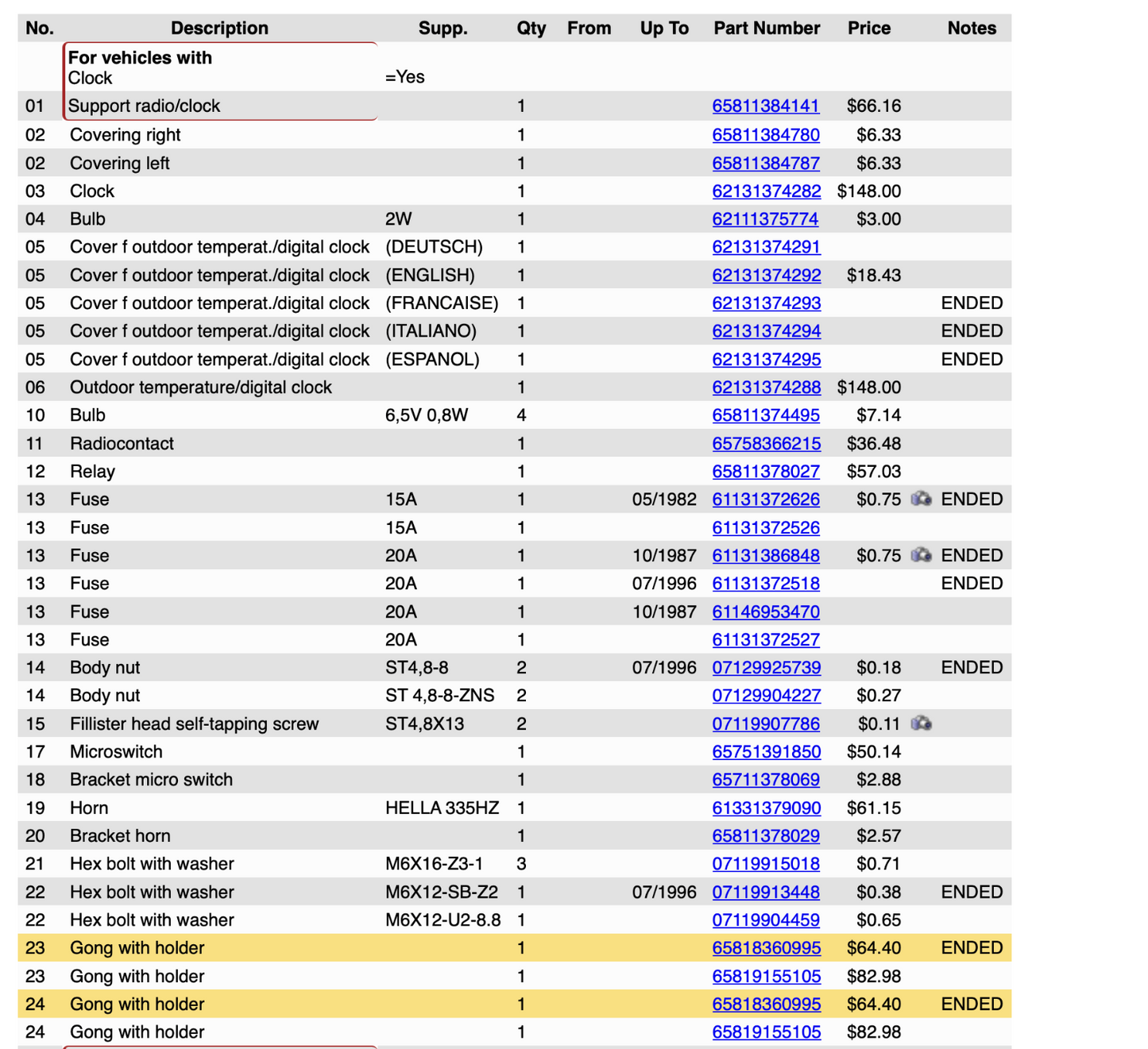Open part number link 07119913448
The width and height of the screenshot is (1148, 1049).
[x=766, y=893]
